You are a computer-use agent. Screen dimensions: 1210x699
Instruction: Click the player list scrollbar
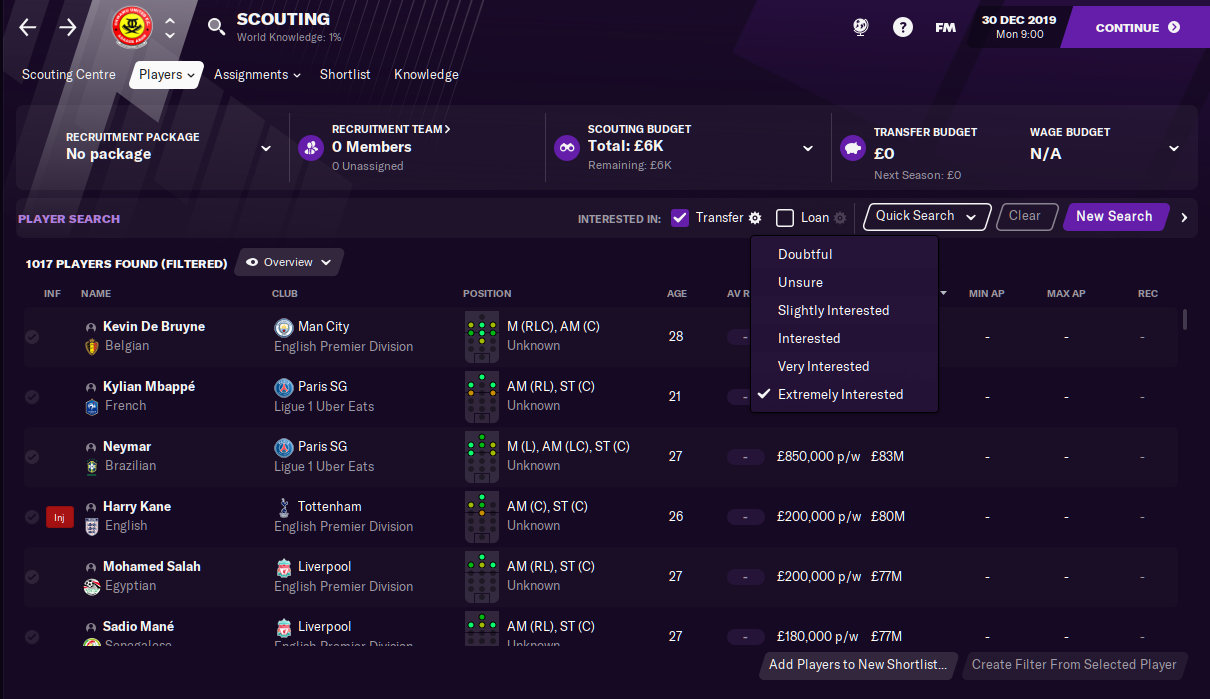pyautogui.click(x=1186, y=320)
